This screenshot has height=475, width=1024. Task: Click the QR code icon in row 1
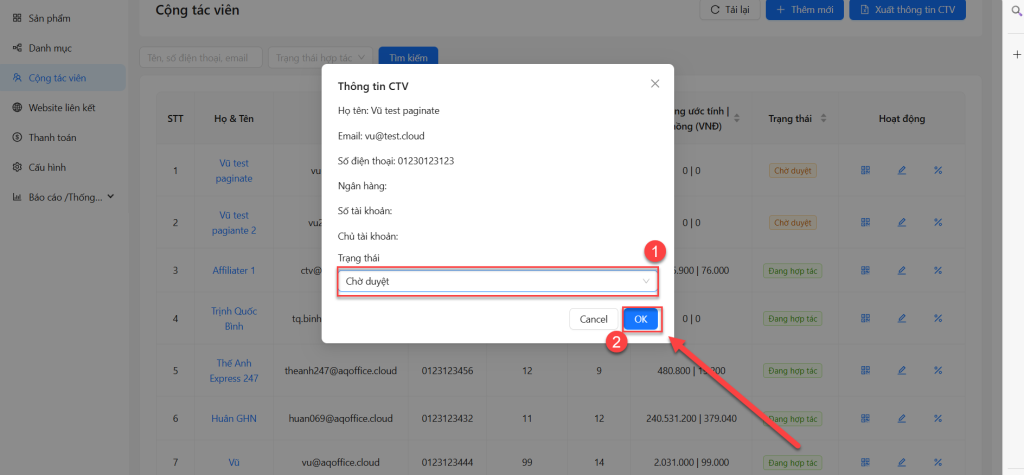point(866,170)
